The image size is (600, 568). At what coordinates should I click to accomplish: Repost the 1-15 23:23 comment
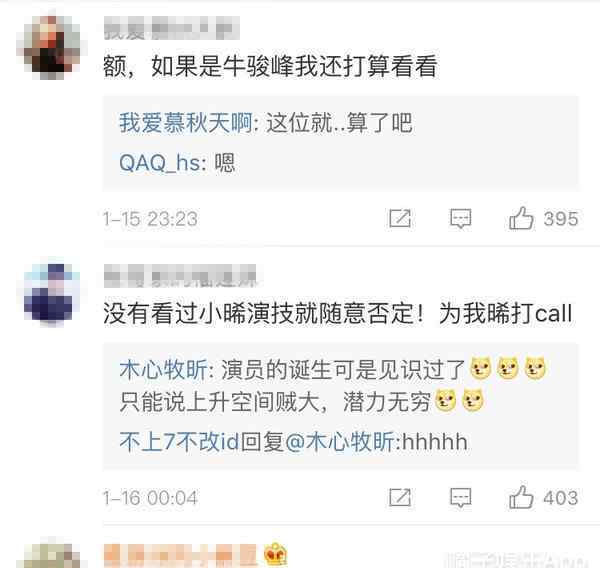[400, 219]
